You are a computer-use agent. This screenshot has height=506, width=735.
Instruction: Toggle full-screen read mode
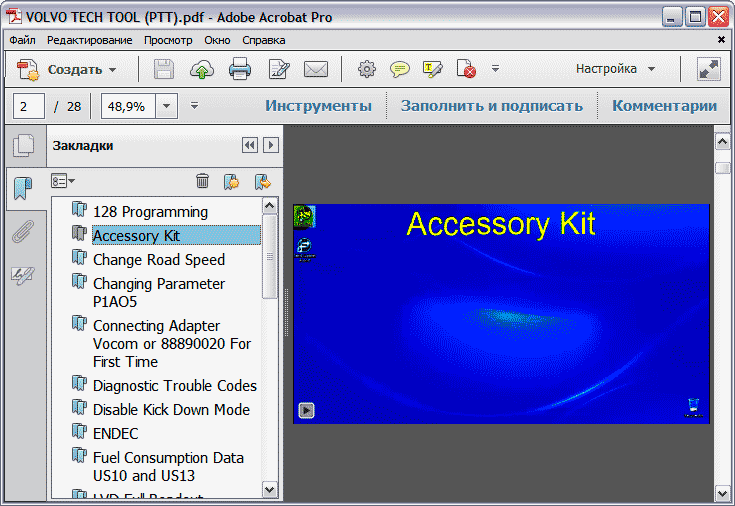(709, 69)
